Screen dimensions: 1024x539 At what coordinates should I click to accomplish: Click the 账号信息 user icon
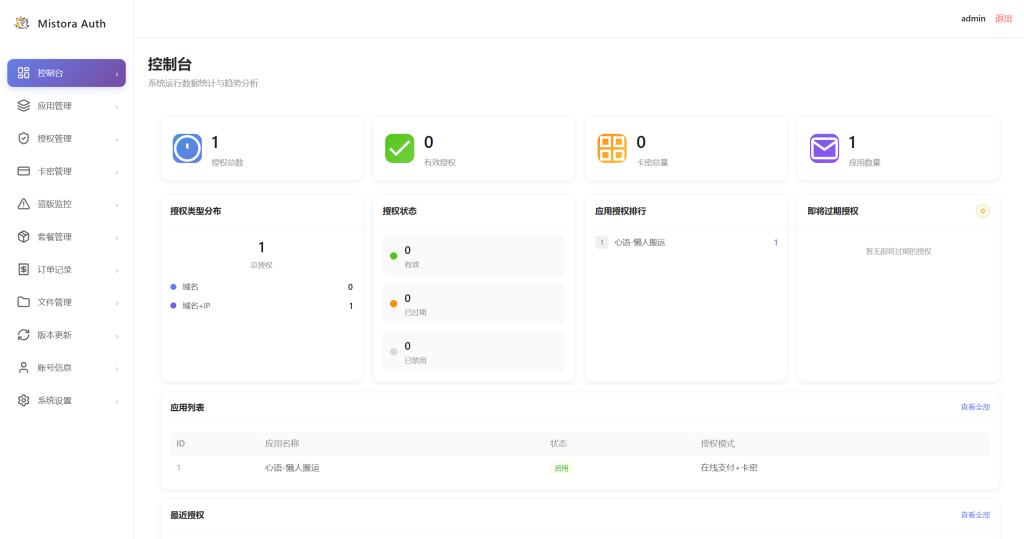point(24,367)
